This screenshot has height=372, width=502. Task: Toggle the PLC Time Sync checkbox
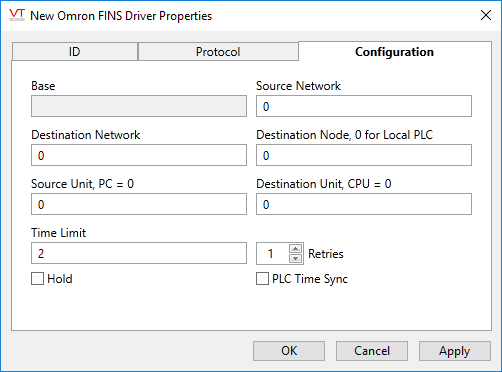262,279
